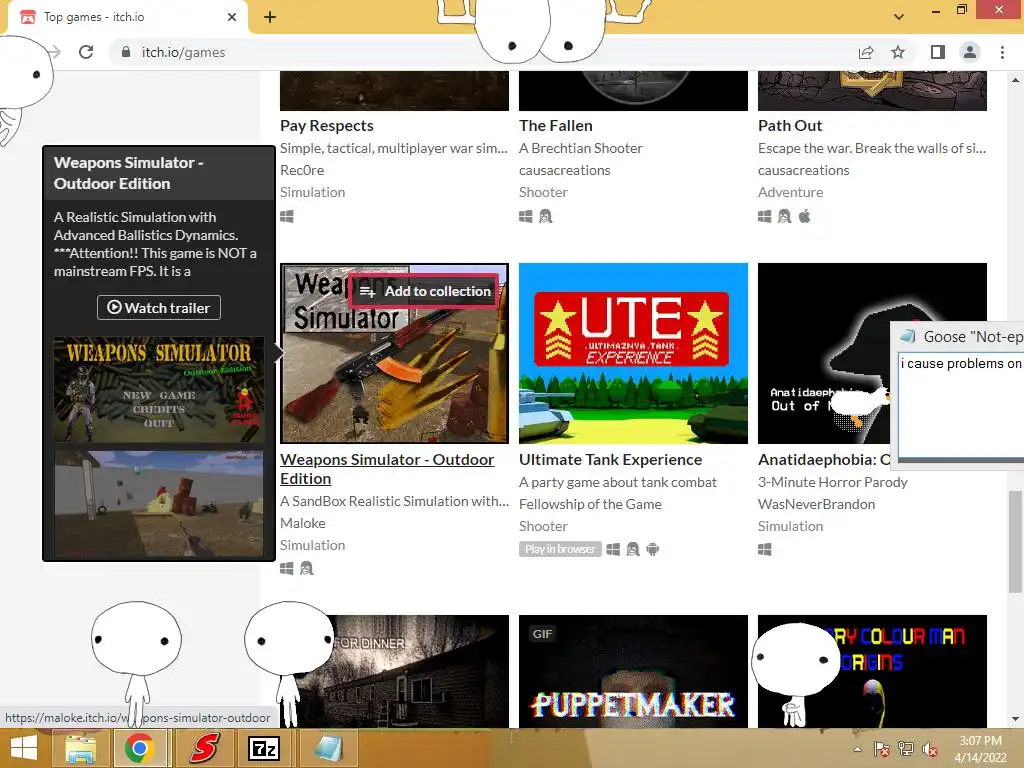Click Simulation genre under Maloke
The width and height of the screenshot is (1024, 768).
coord(312,545)
